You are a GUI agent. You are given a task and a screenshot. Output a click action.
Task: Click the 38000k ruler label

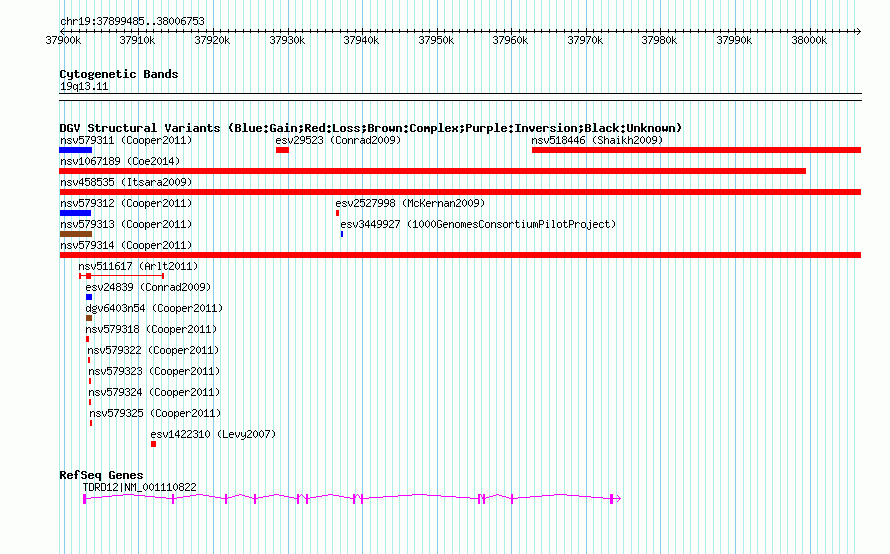809,40
